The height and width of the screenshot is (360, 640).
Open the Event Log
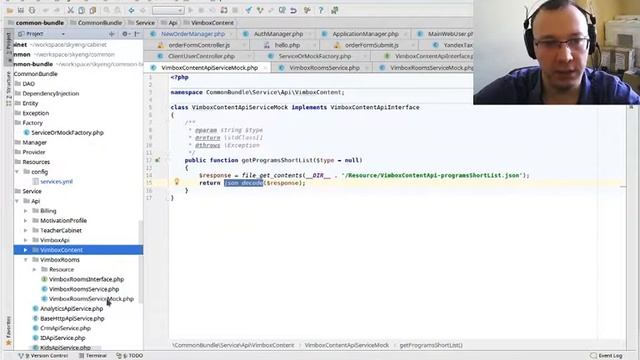tap(607, 356)
